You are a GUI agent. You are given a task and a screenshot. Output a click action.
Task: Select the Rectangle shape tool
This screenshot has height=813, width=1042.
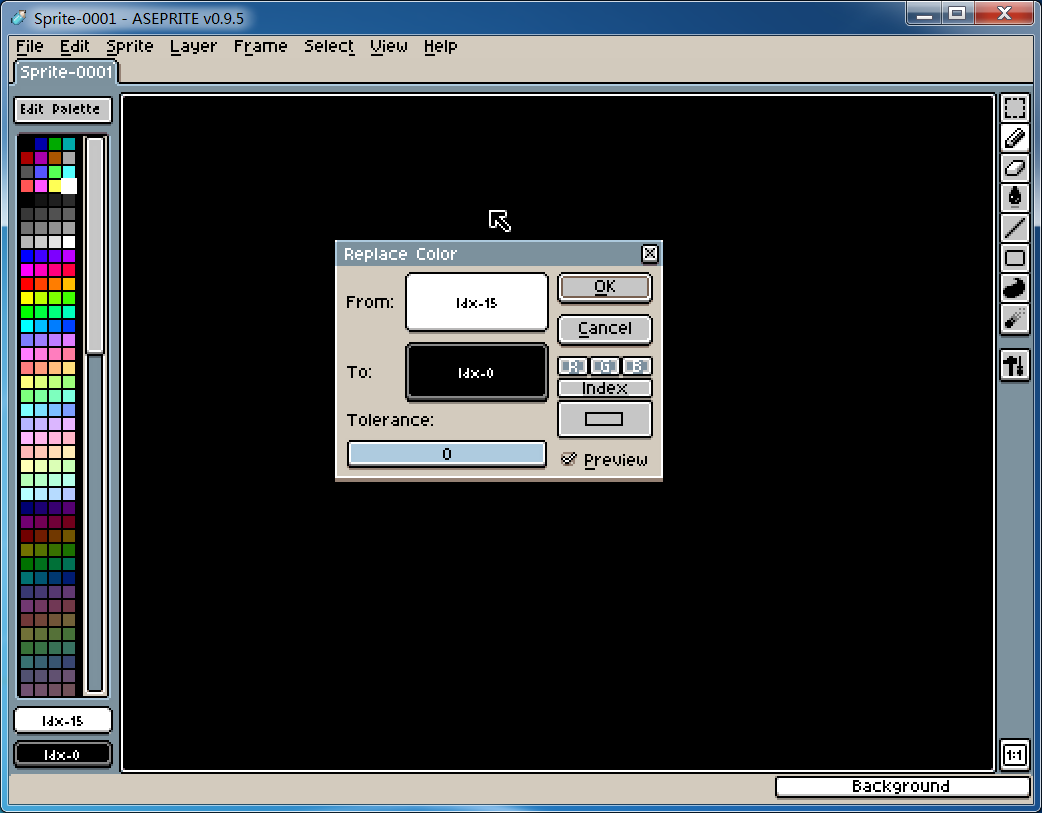[1014, 258]
